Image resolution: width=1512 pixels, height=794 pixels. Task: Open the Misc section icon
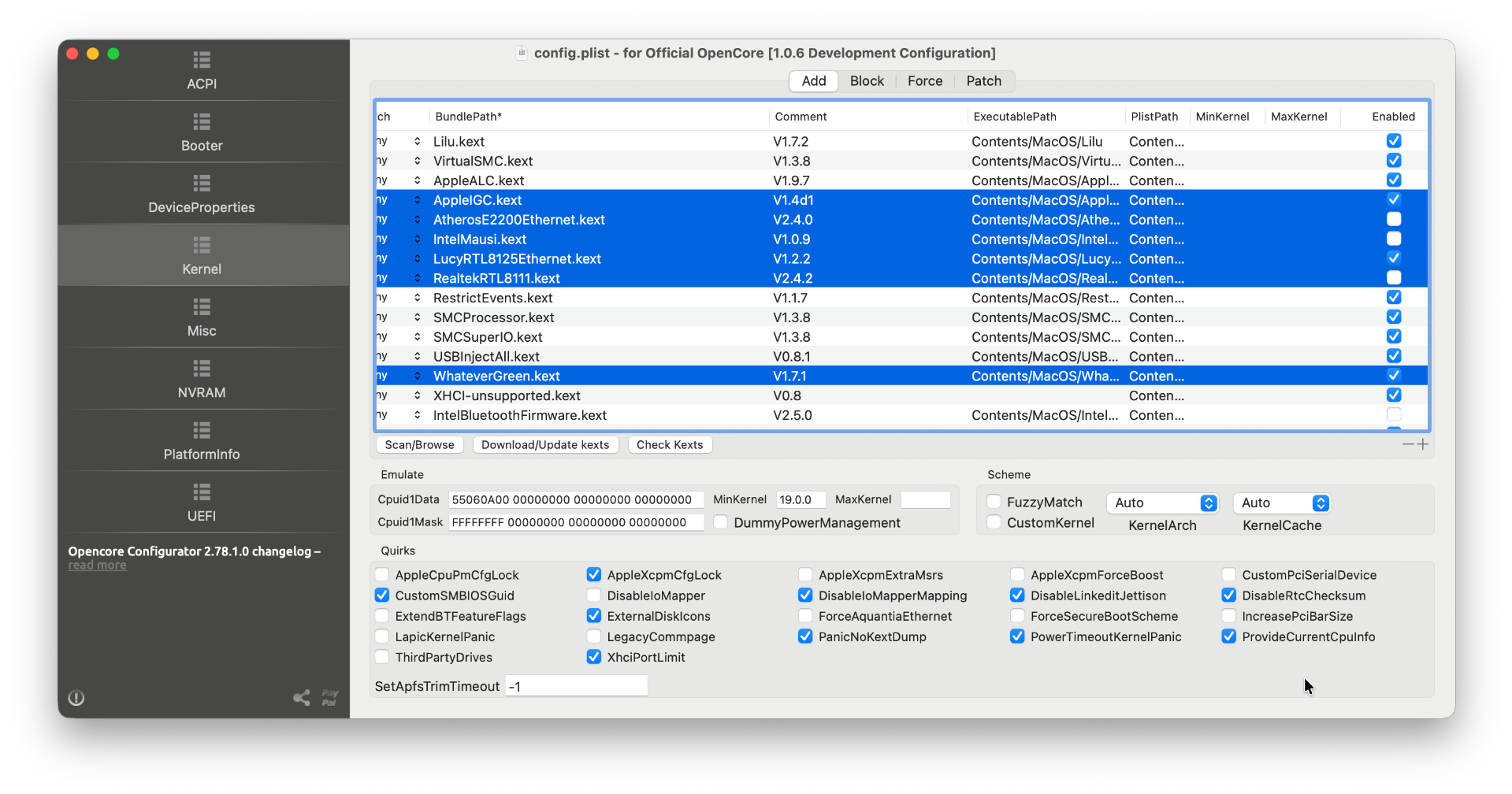point(202,306)
